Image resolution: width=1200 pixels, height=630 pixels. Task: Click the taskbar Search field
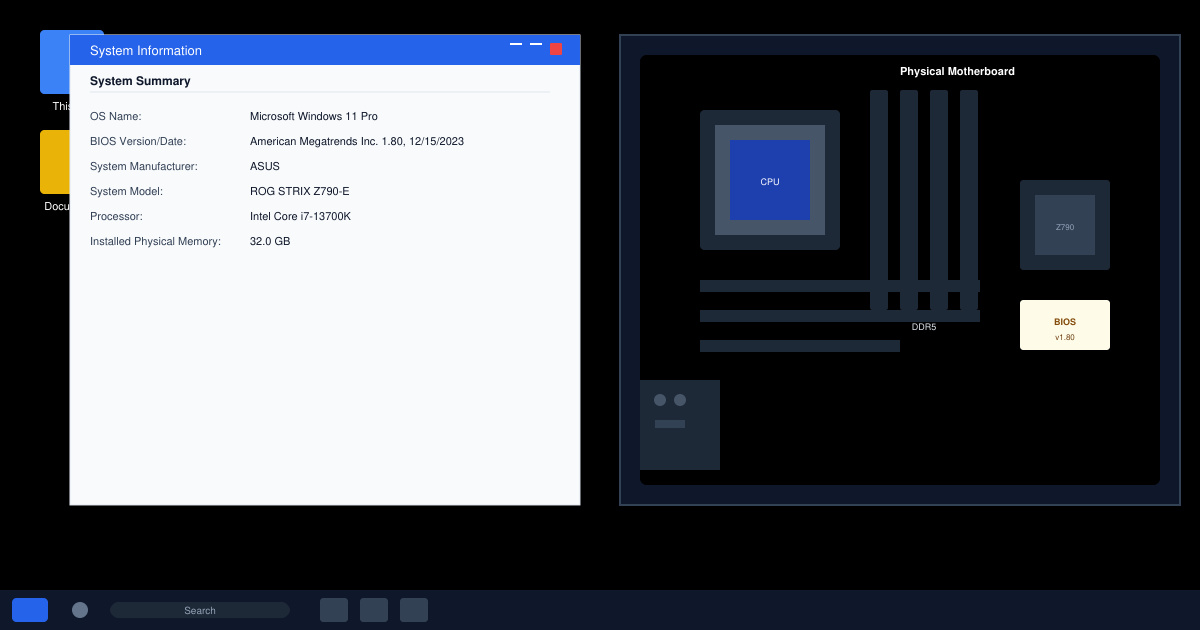click(x=200, y=610)
